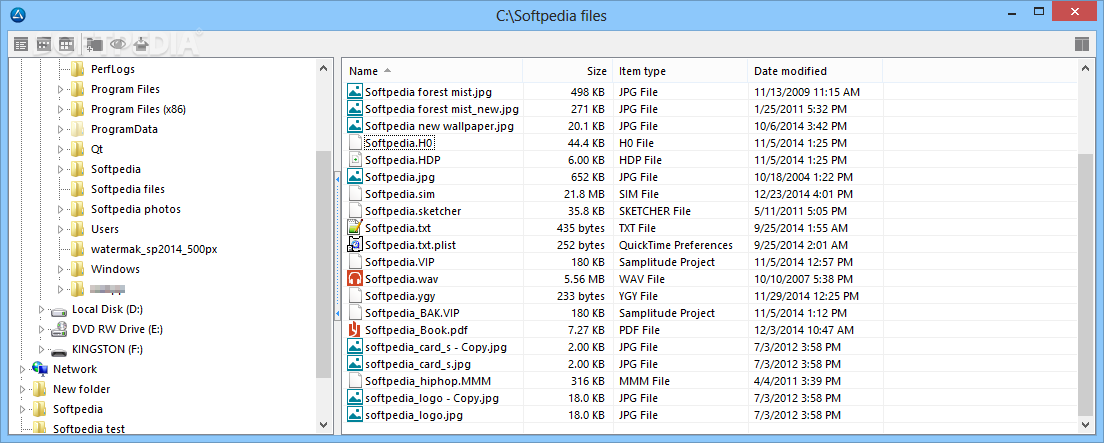
Task: Click the file list scroll-up arrow
Action: point(1085,68)
